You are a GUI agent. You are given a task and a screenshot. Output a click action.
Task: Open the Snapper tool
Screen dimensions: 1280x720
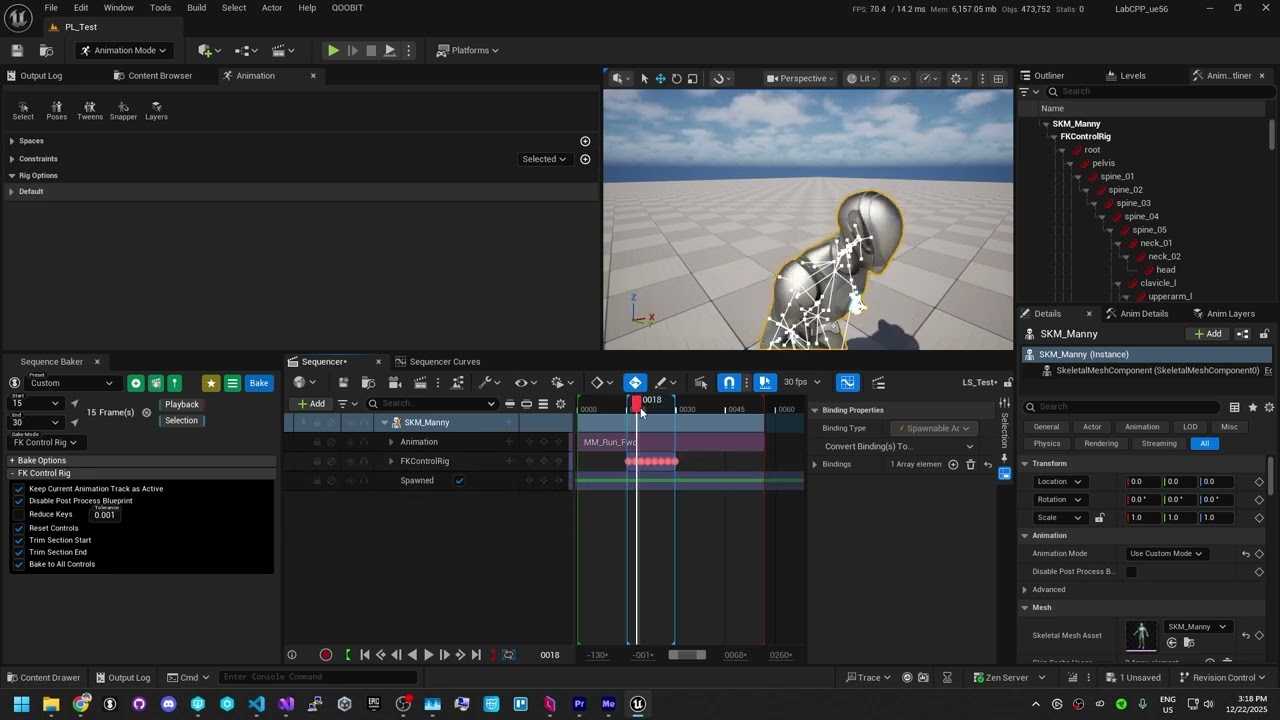[x=123, y=110]
